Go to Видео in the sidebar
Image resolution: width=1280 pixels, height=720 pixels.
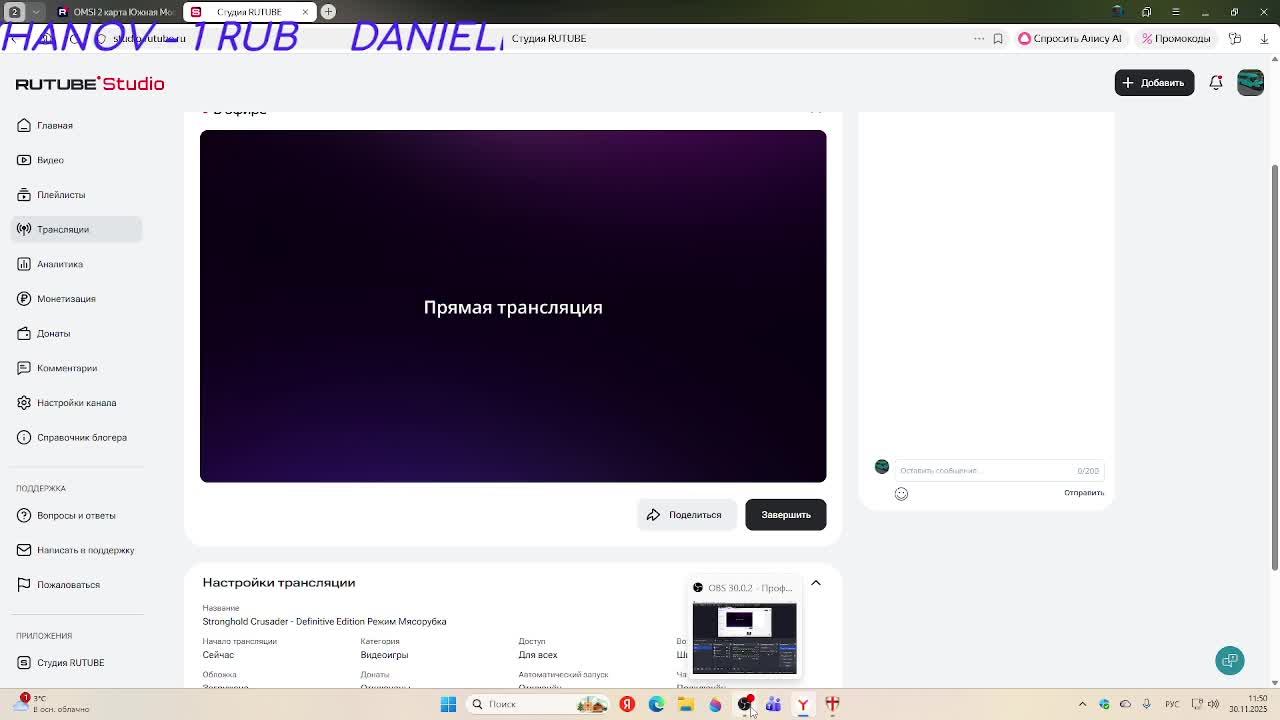click(x=50, y=160)
